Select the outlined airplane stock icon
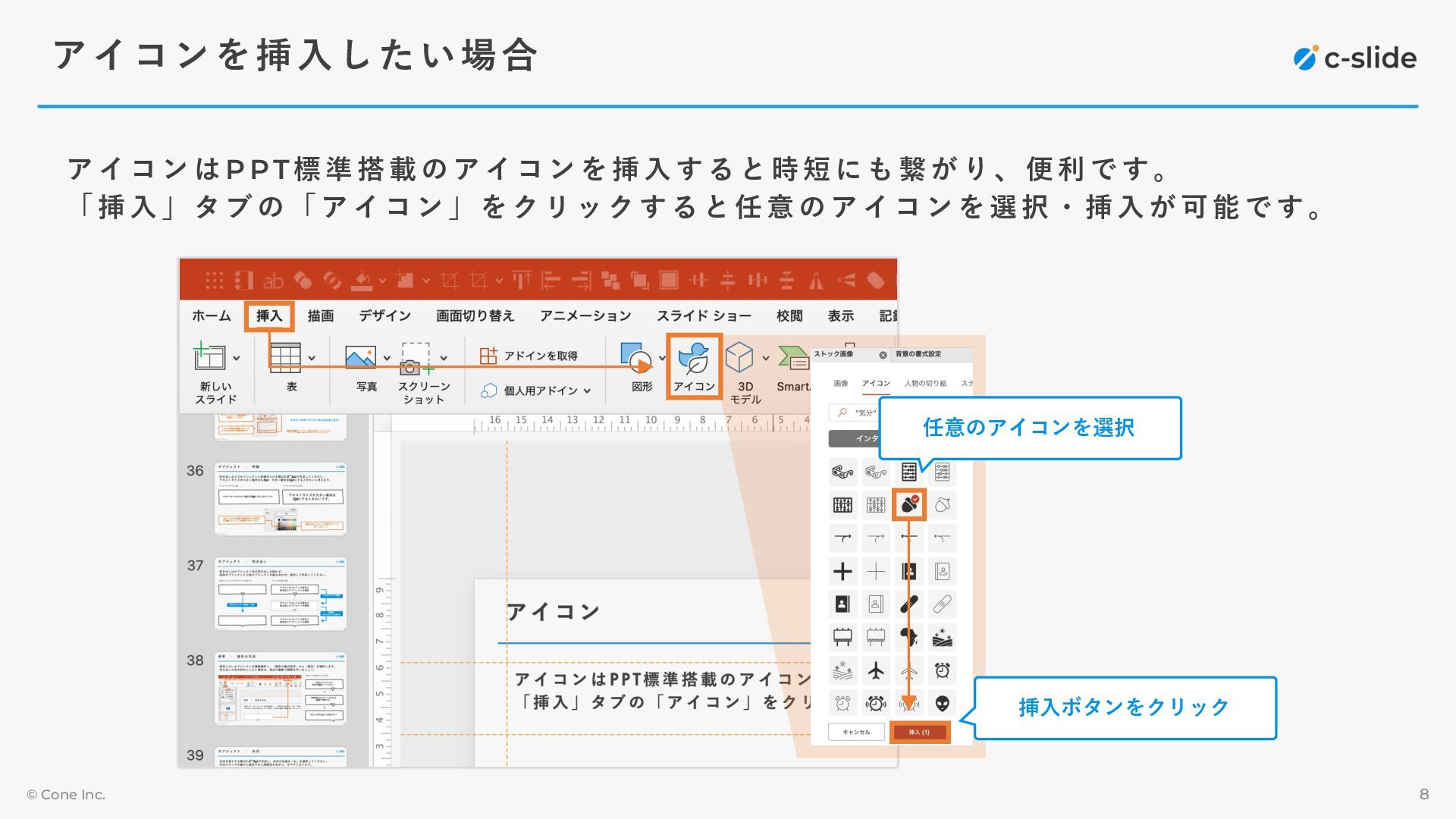Viewport: 1456px width, 819px height. pos(909,670)
